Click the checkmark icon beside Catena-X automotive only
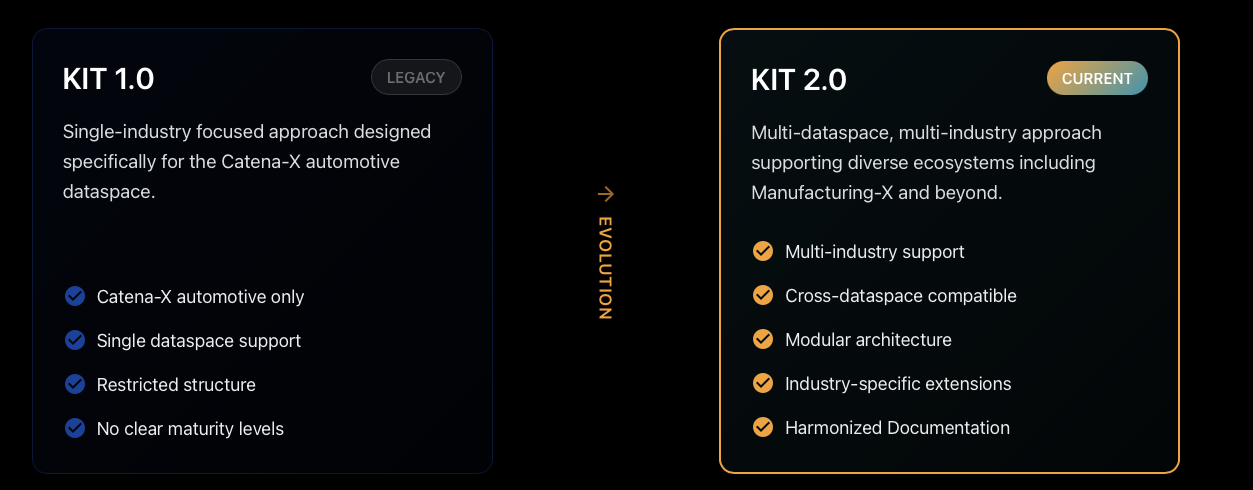The width and height of the screenshot is (1253, 490). [x=75, y=296]
